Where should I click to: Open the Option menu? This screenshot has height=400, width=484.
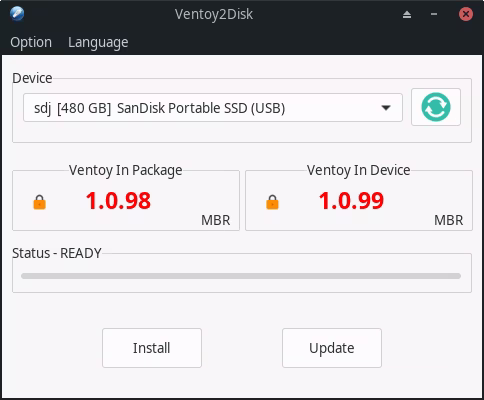pyautogui.click(x=31, y=42)
